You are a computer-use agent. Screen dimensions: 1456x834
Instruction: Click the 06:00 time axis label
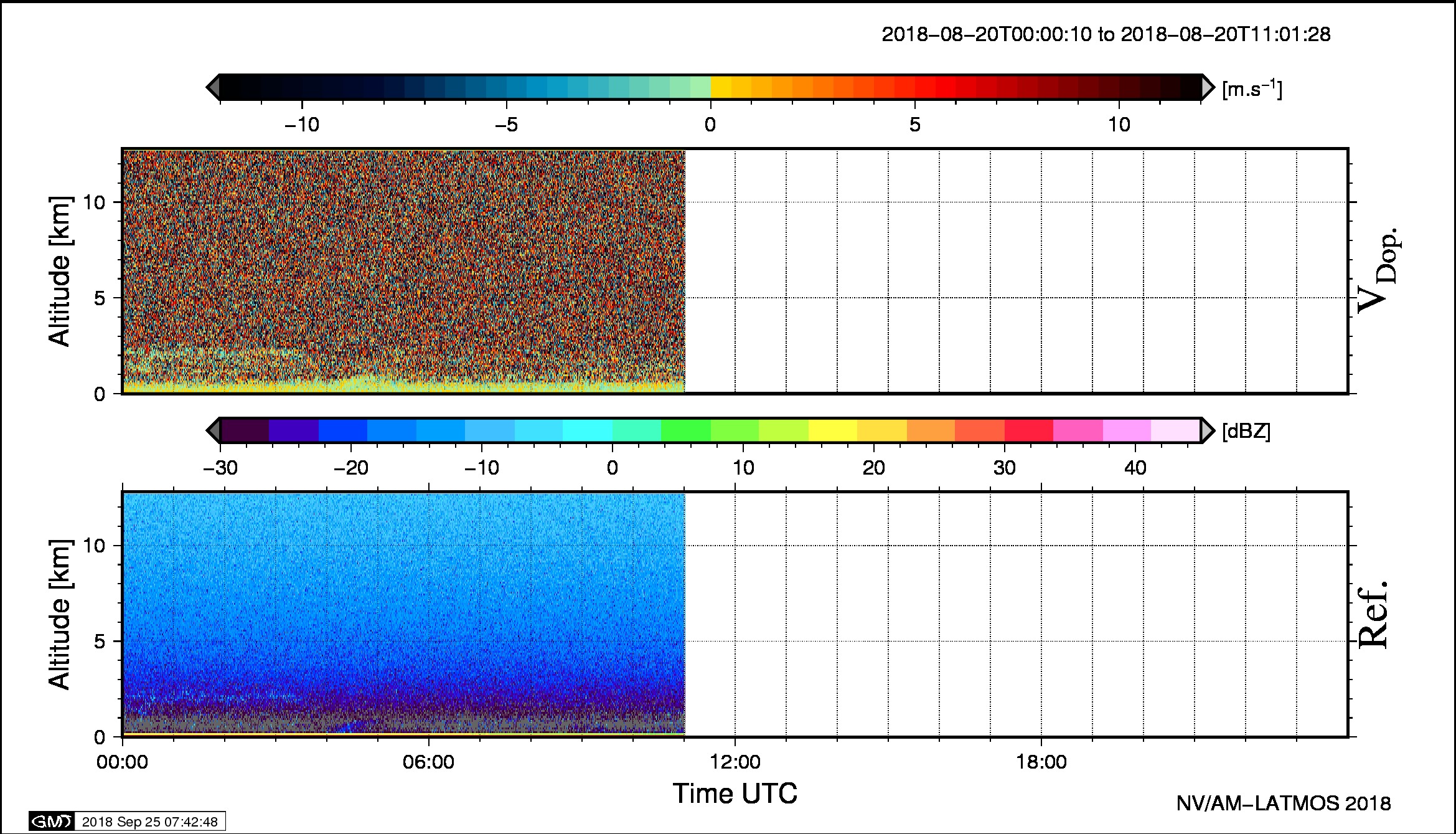click(x=428, y=762)
